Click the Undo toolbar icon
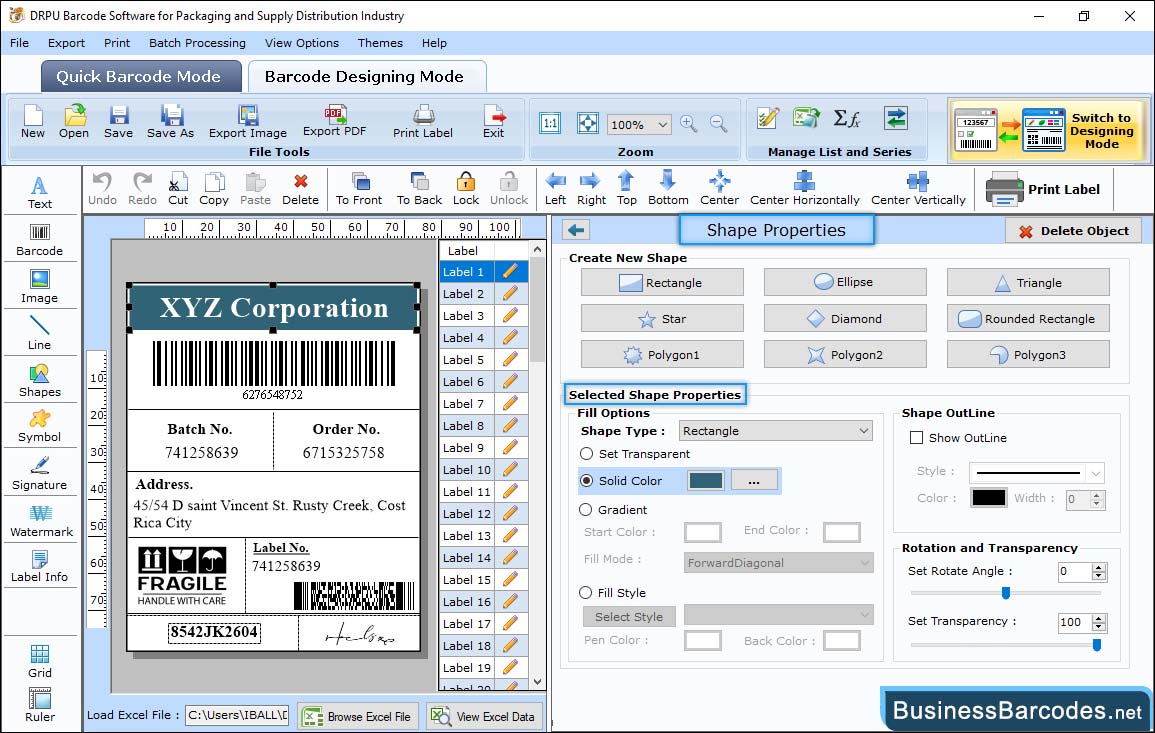 point(102,181)
